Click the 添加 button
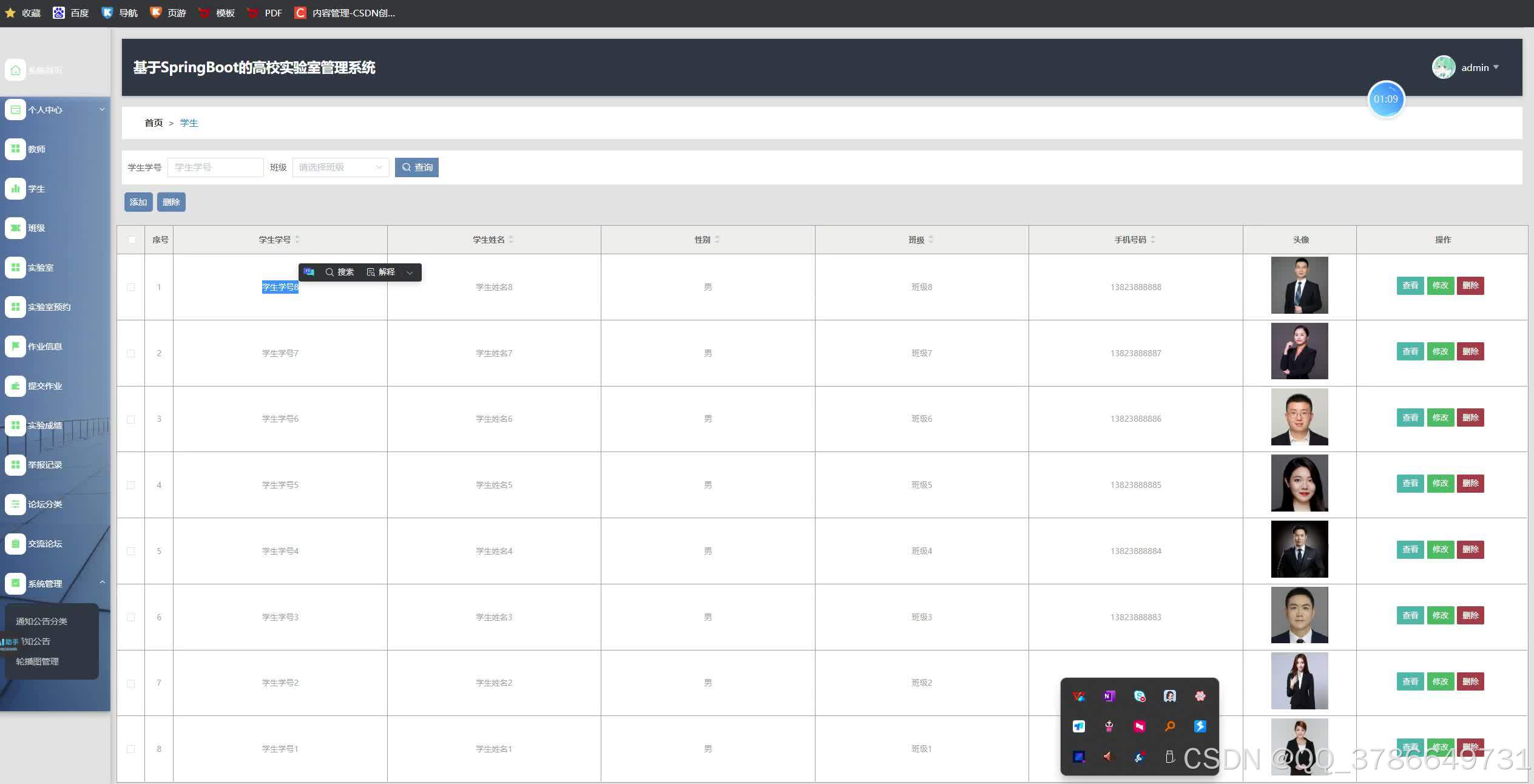This screenshot has height=784, width=1534. click(x=138, y=202)
